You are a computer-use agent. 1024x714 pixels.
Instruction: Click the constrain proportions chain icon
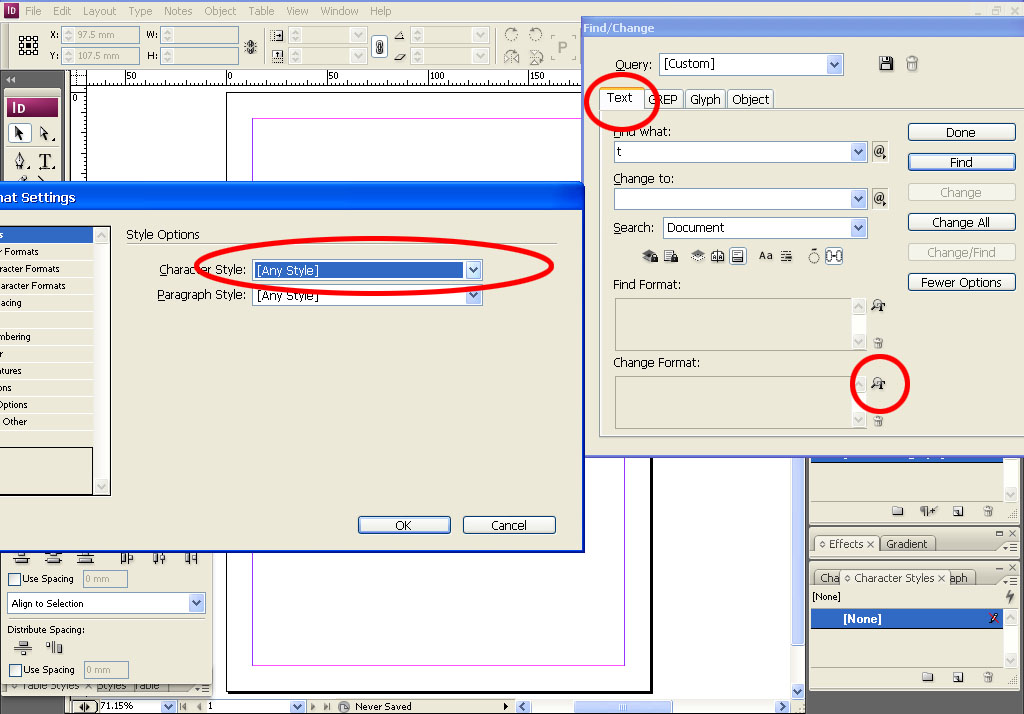[379, 46]
